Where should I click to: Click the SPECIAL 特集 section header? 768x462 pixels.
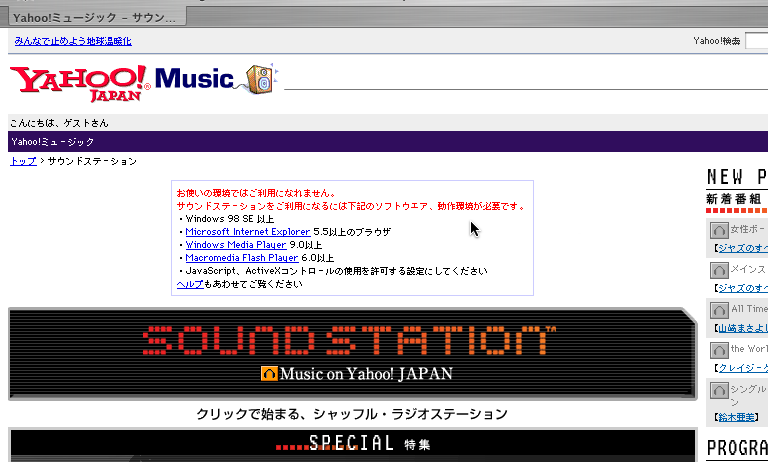(353, 443)
